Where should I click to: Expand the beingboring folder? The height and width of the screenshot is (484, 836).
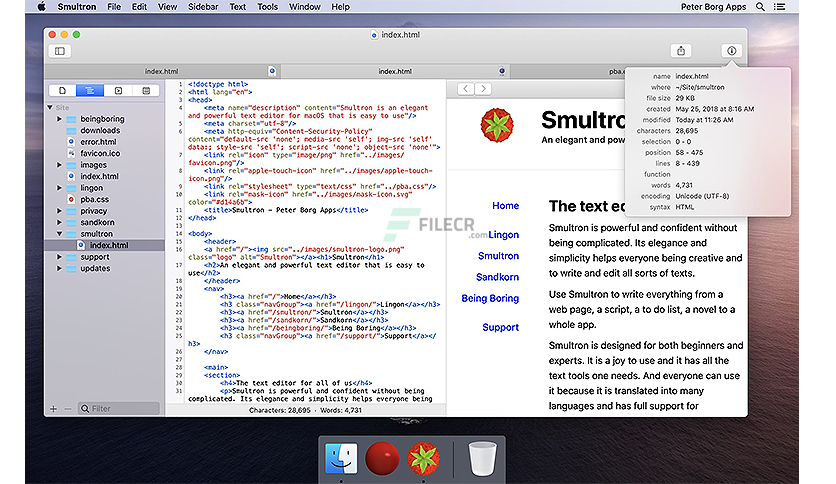[60, 119]
